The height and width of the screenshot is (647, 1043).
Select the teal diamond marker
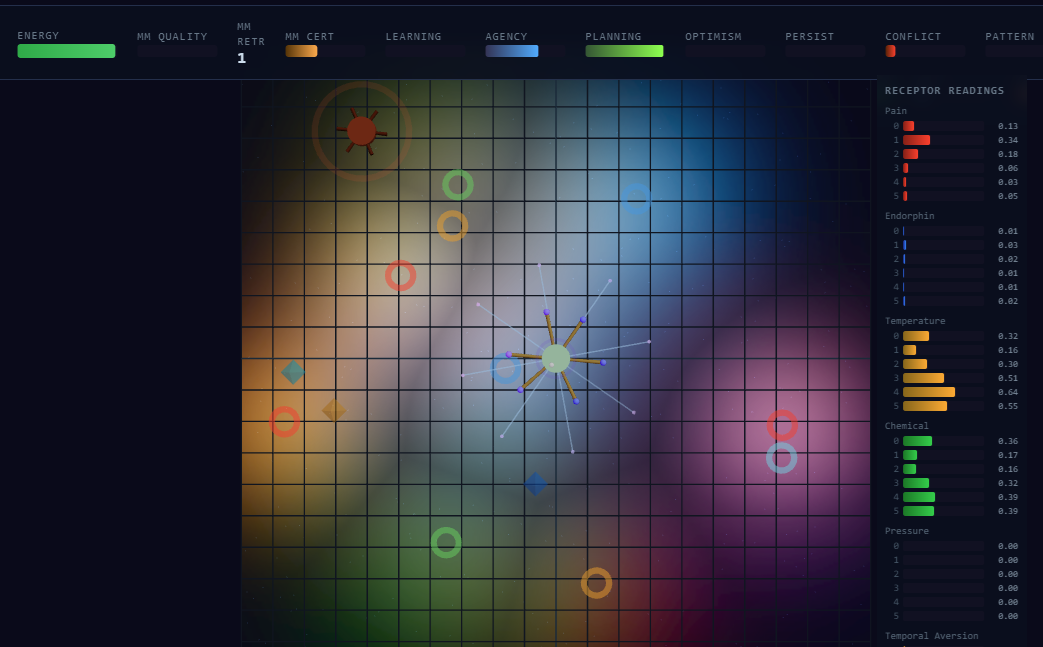[x=293, y=372]
